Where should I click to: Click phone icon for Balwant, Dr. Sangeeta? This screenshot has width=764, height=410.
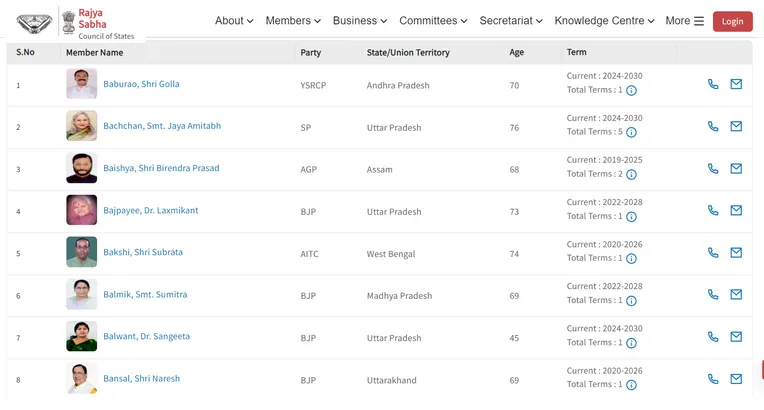click(x=713, y=337)
